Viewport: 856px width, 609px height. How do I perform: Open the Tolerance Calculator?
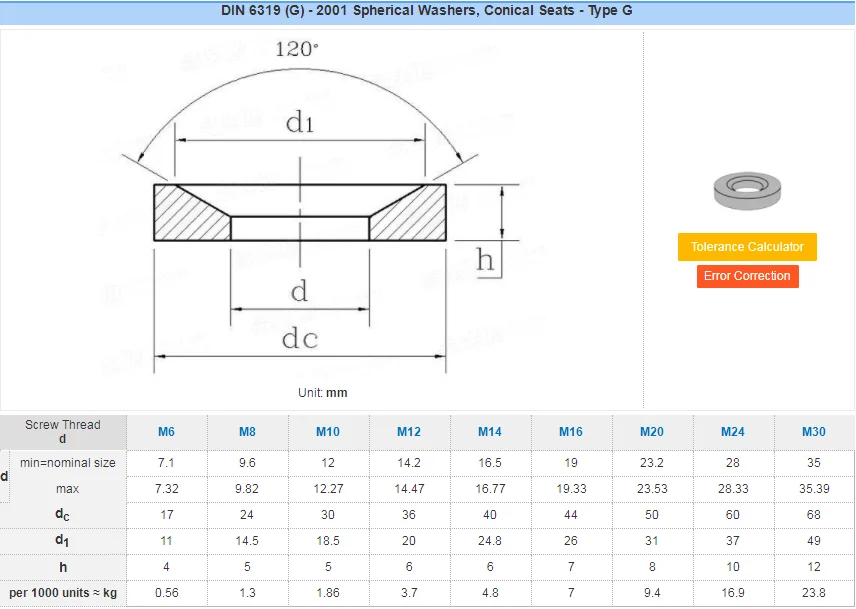point(746,246)
